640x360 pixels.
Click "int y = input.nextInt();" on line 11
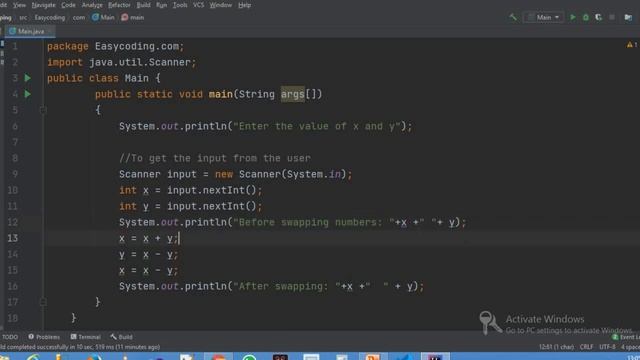pos(191,206)
